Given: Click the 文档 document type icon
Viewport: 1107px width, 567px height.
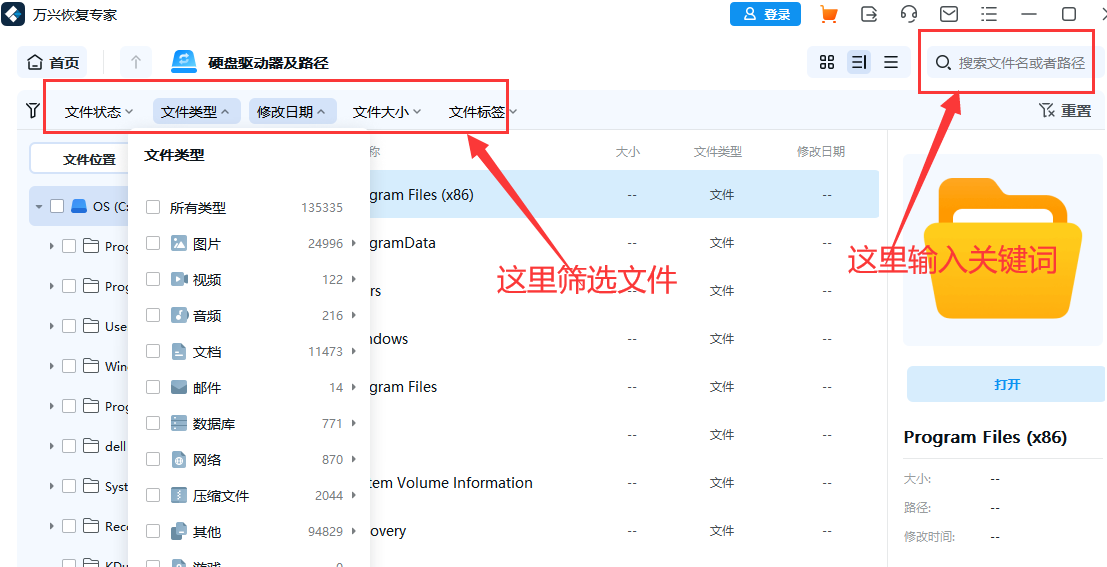Looking at the screenshot, I should pos(179,352).
